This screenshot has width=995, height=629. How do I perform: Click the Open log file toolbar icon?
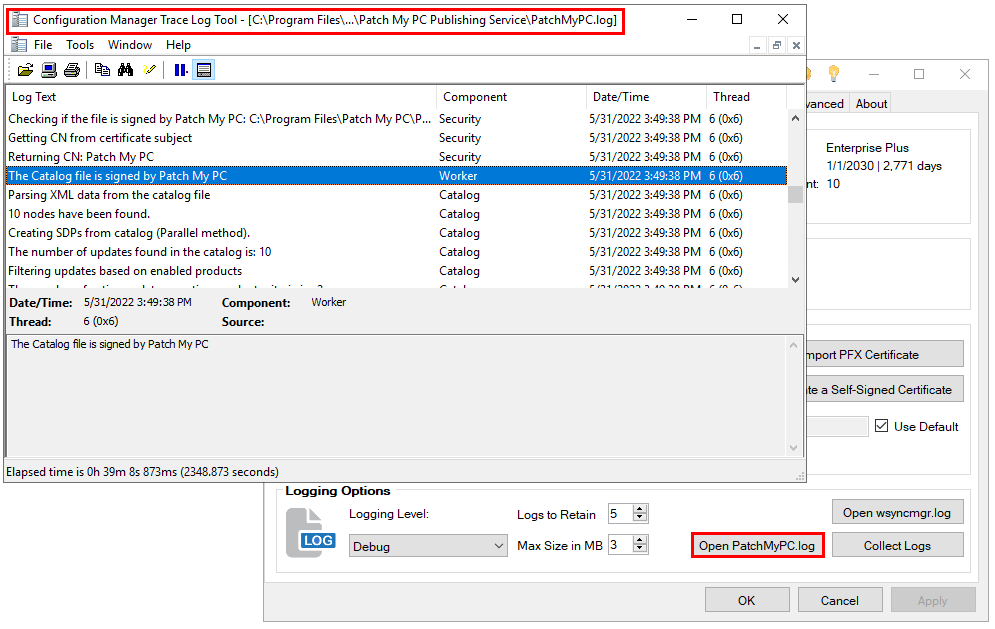pyautogui.click(x=25, y=70)
